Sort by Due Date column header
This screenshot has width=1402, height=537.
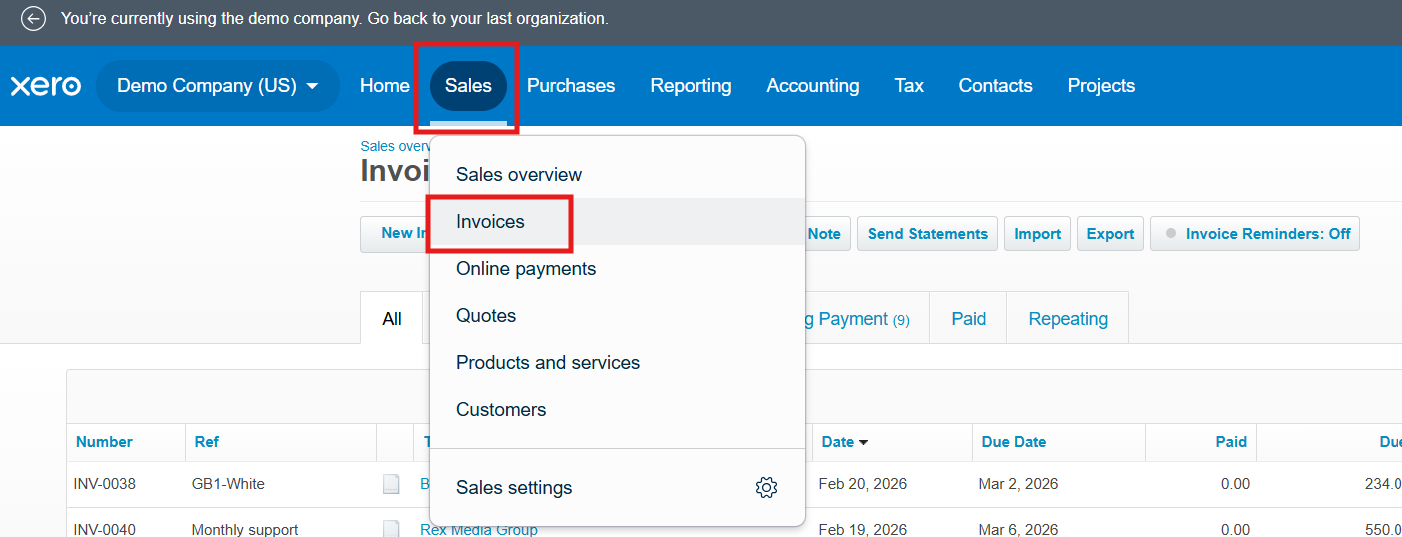pos(1014,442)
